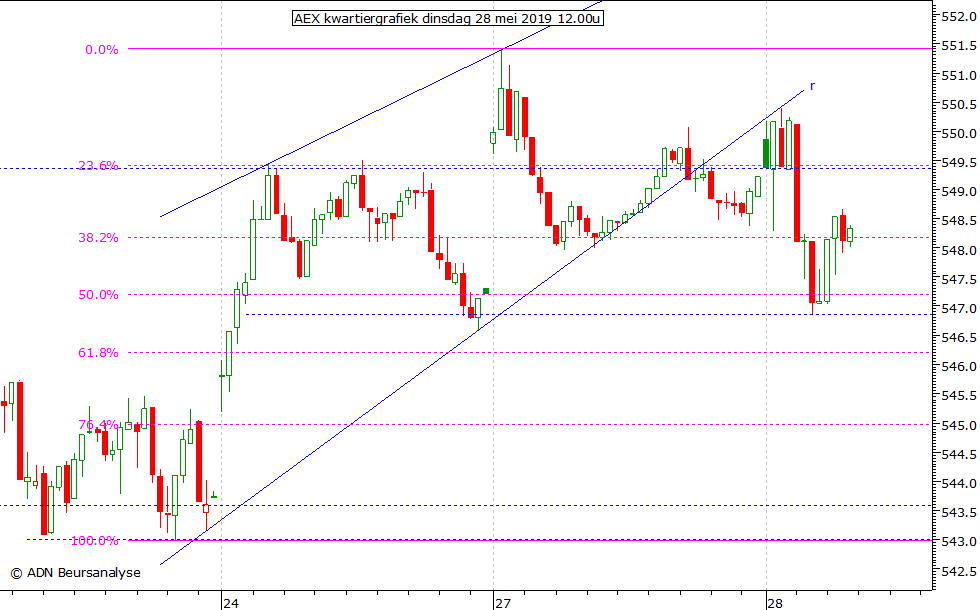The width and height of the screenshot is (980, 610).
Task: Click the 548.5 price axis value
Action: (x=958, y=221)
